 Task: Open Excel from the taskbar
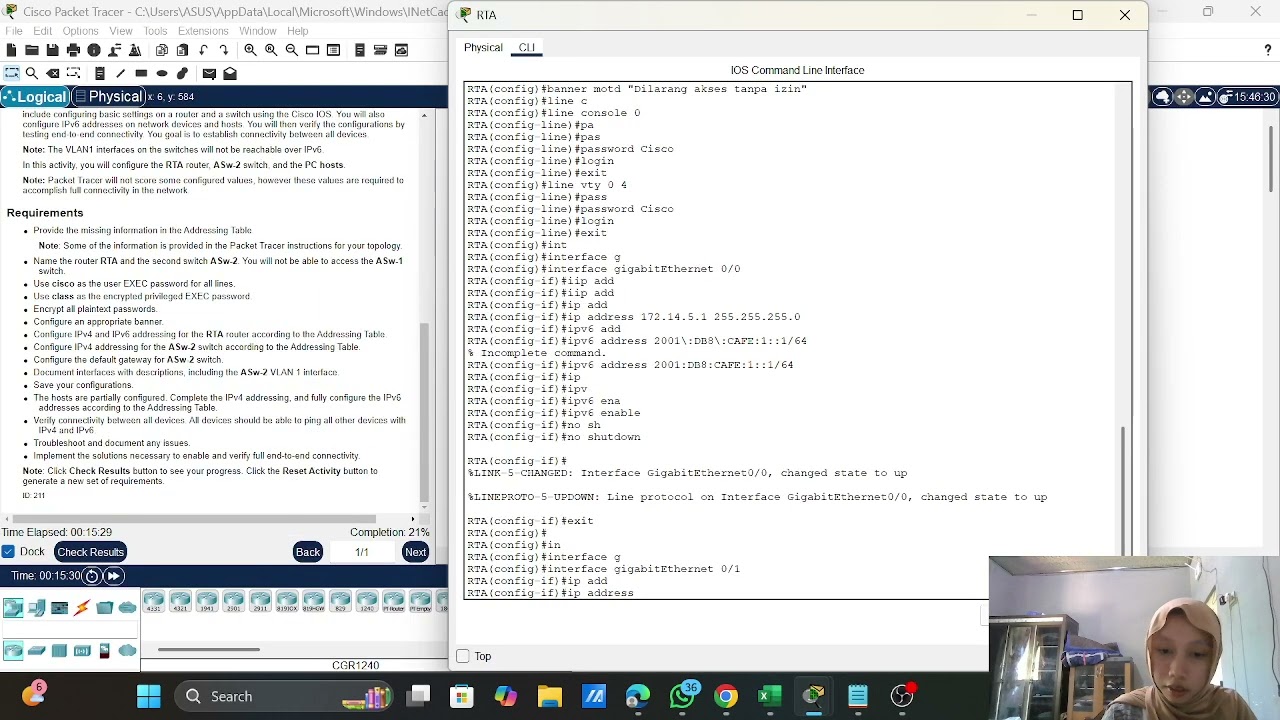click(x=770, y=696)
